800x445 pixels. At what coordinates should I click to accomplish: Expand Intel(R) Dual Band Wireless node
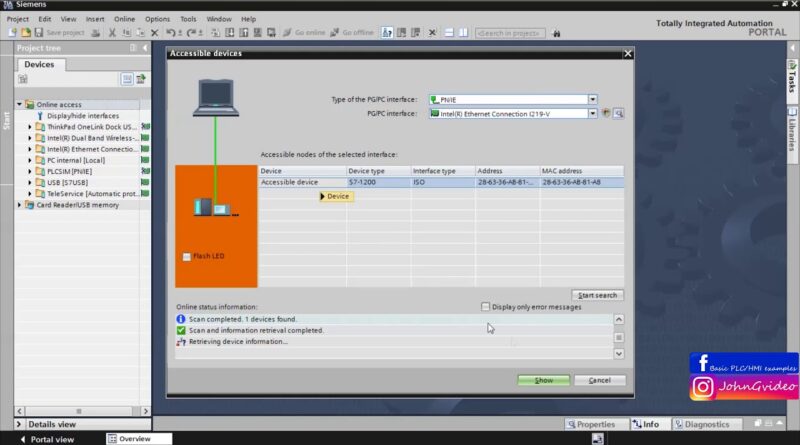[x=30, y=138]
